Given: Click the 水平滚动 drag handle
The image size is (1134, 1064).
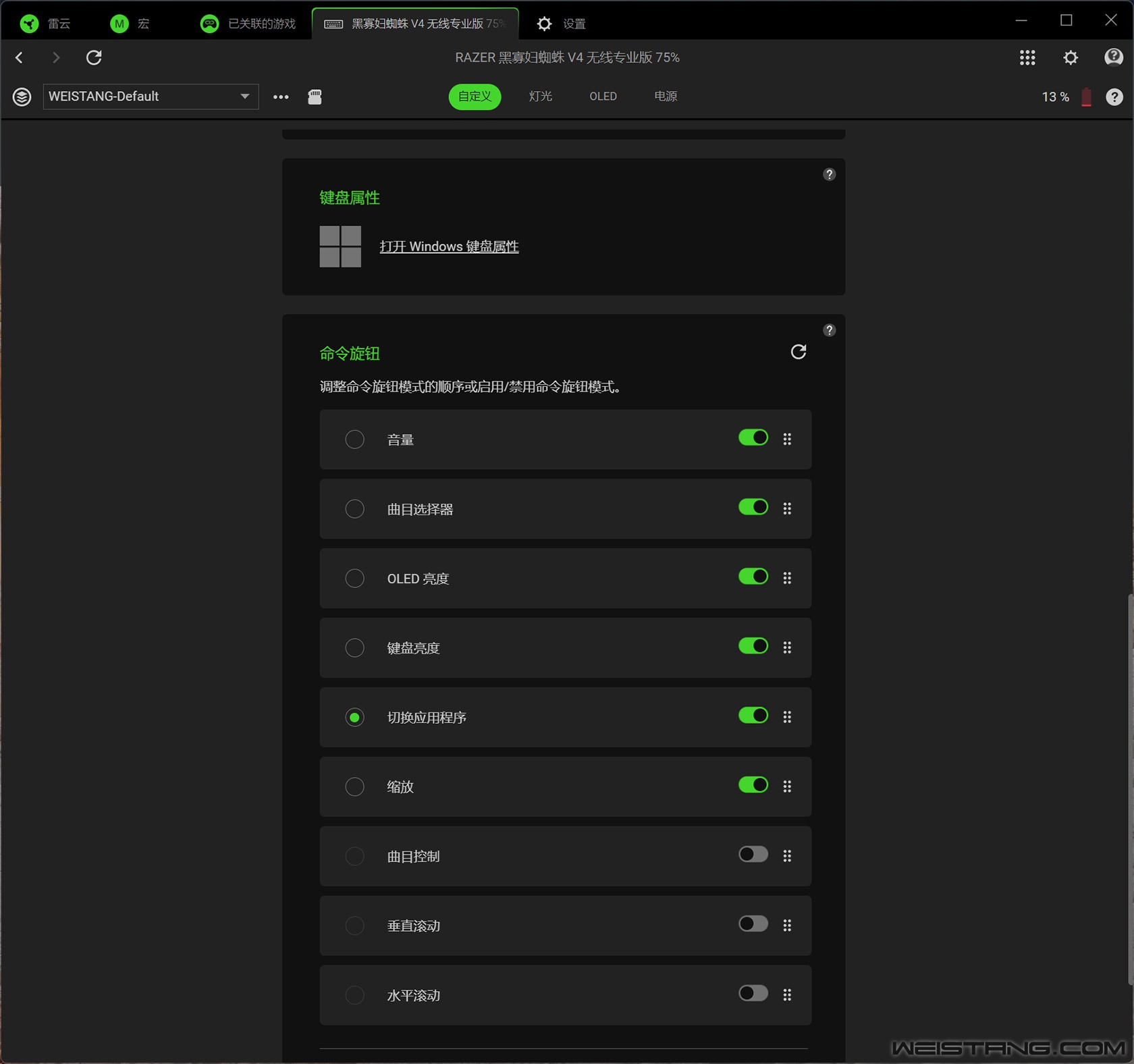Looking at the screenshot, I should pyautogui.click(x=787, y=995).
